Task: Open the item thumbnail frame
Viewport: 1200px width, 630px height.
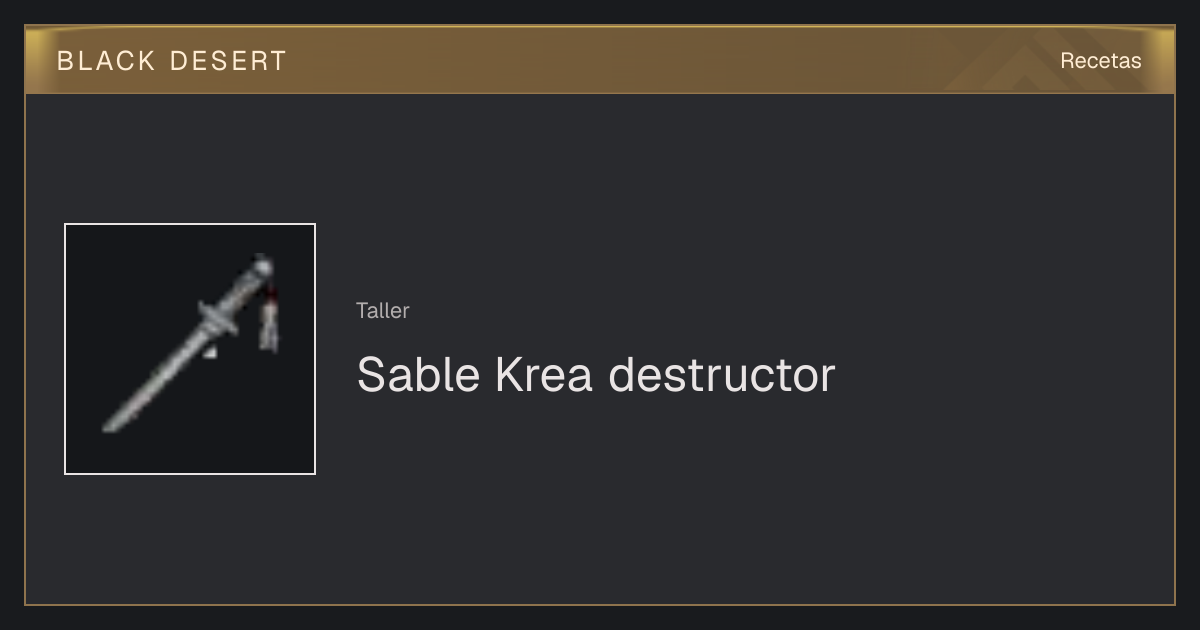Action: [190, 349]
